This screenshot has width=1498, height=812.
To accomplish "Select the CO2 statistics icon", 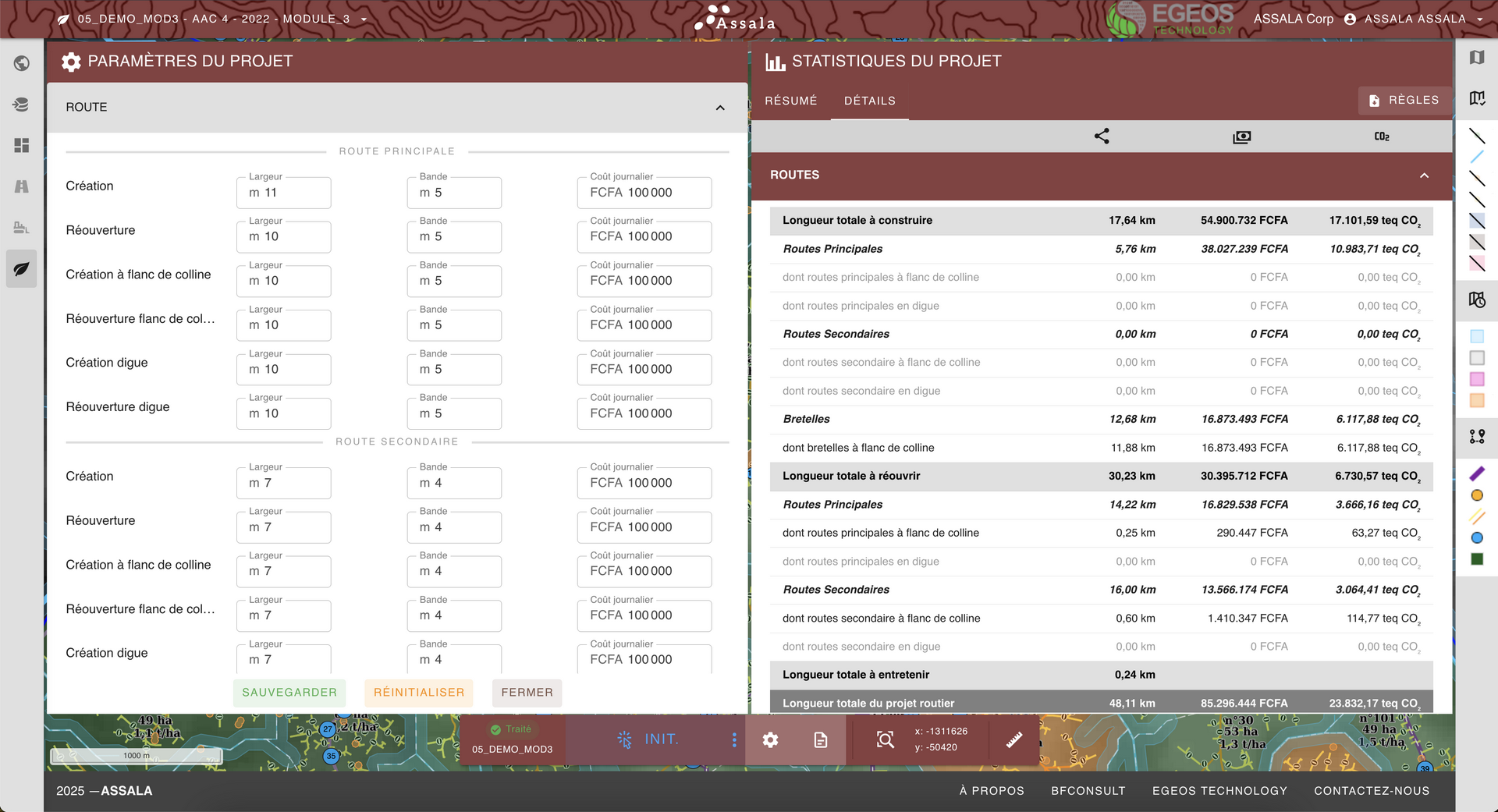I will pyautogui.click(x=1381, y=137).
